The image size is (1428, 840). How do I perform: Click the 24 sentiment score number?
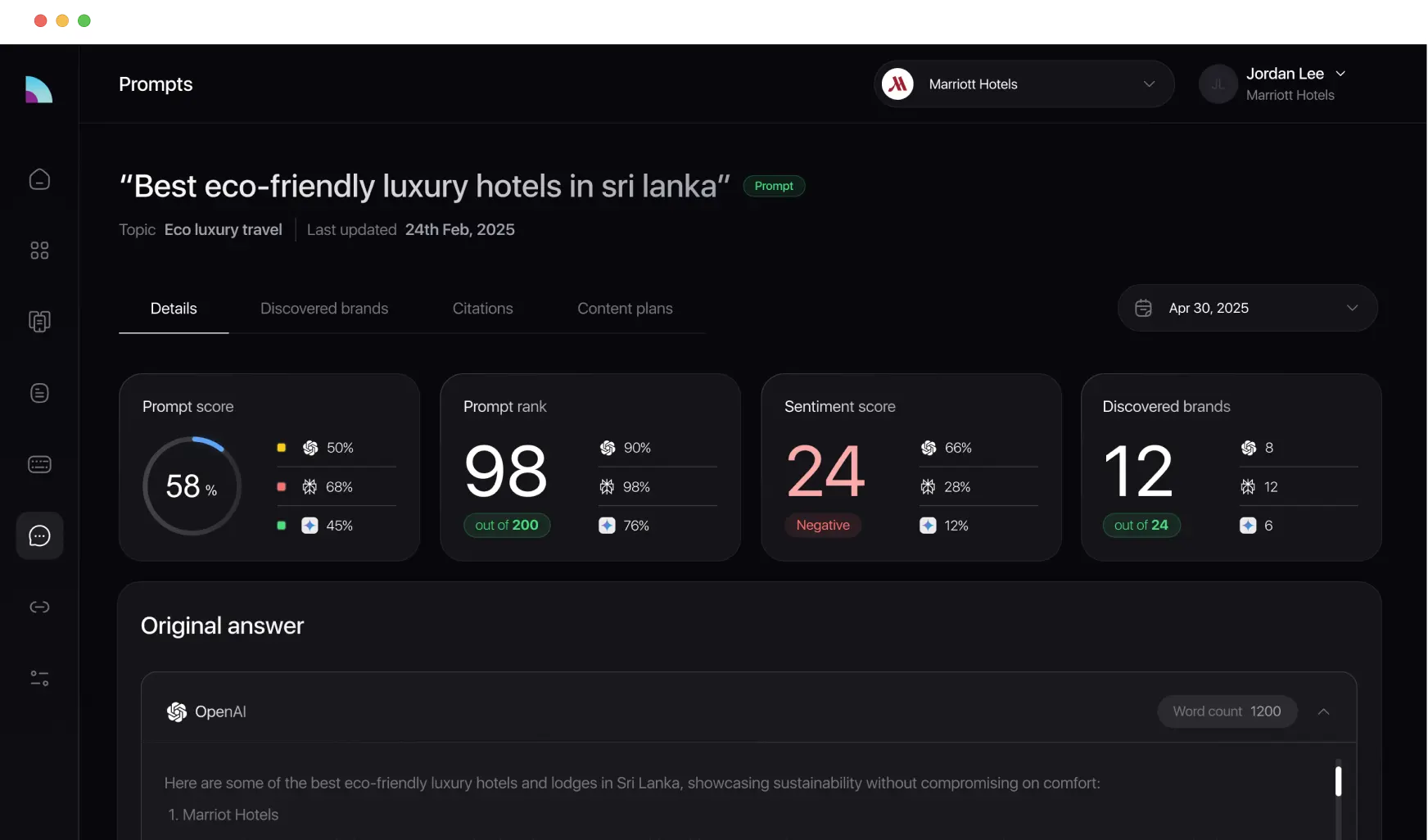pyautogui.click(x=825, y=471)
